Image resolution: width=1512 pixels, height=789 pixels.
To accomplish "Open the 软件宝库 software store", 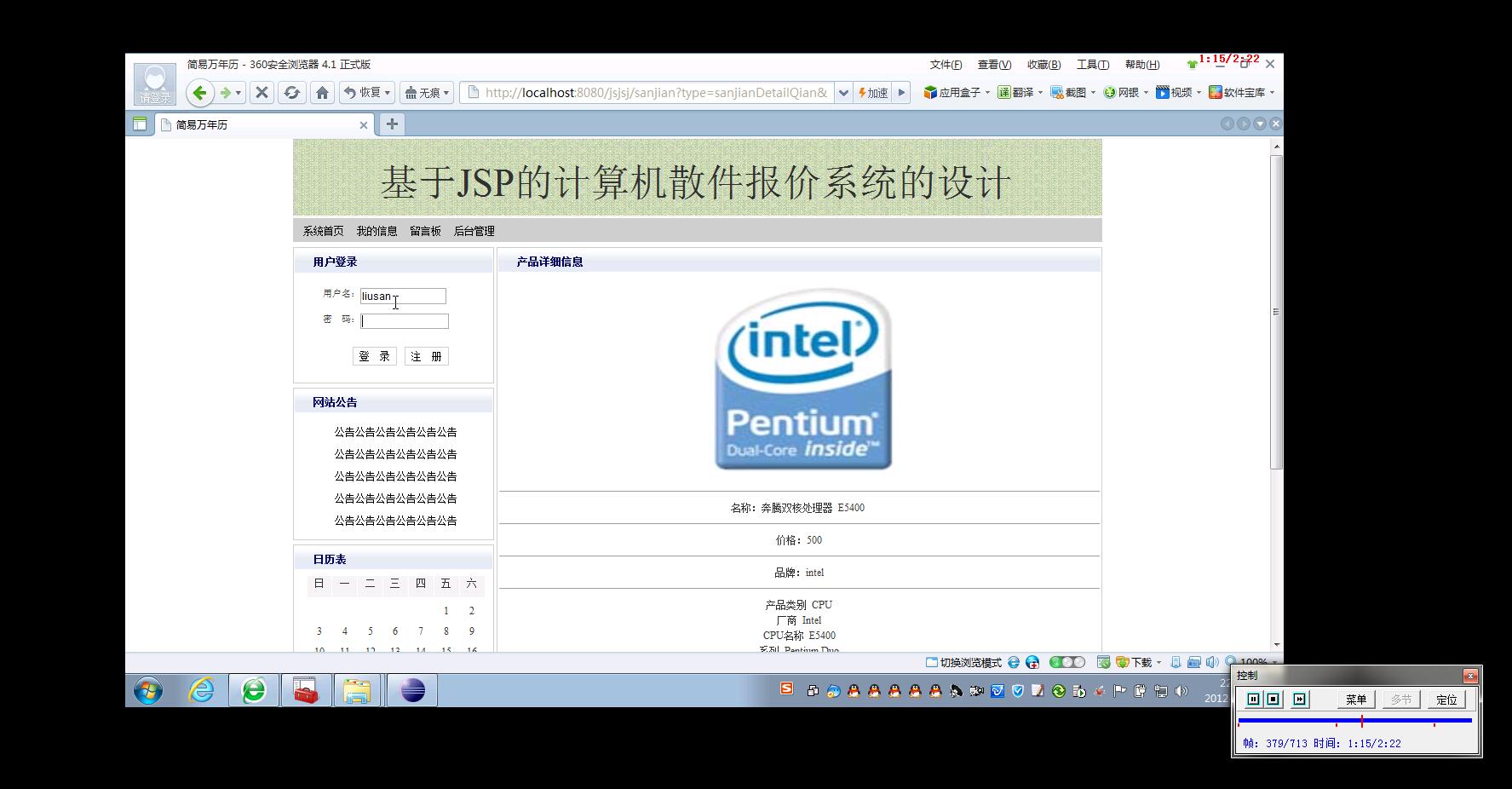I will tap(1237, 93).
